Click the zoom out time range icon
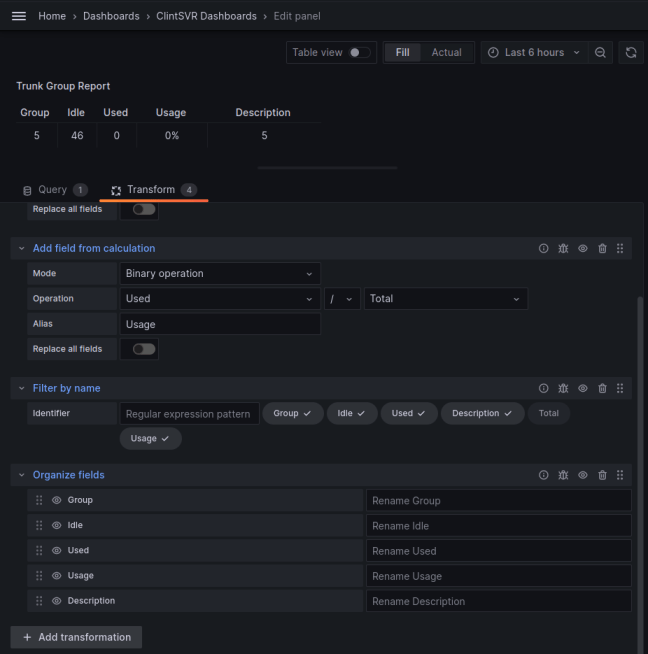 tap(600, 53)
